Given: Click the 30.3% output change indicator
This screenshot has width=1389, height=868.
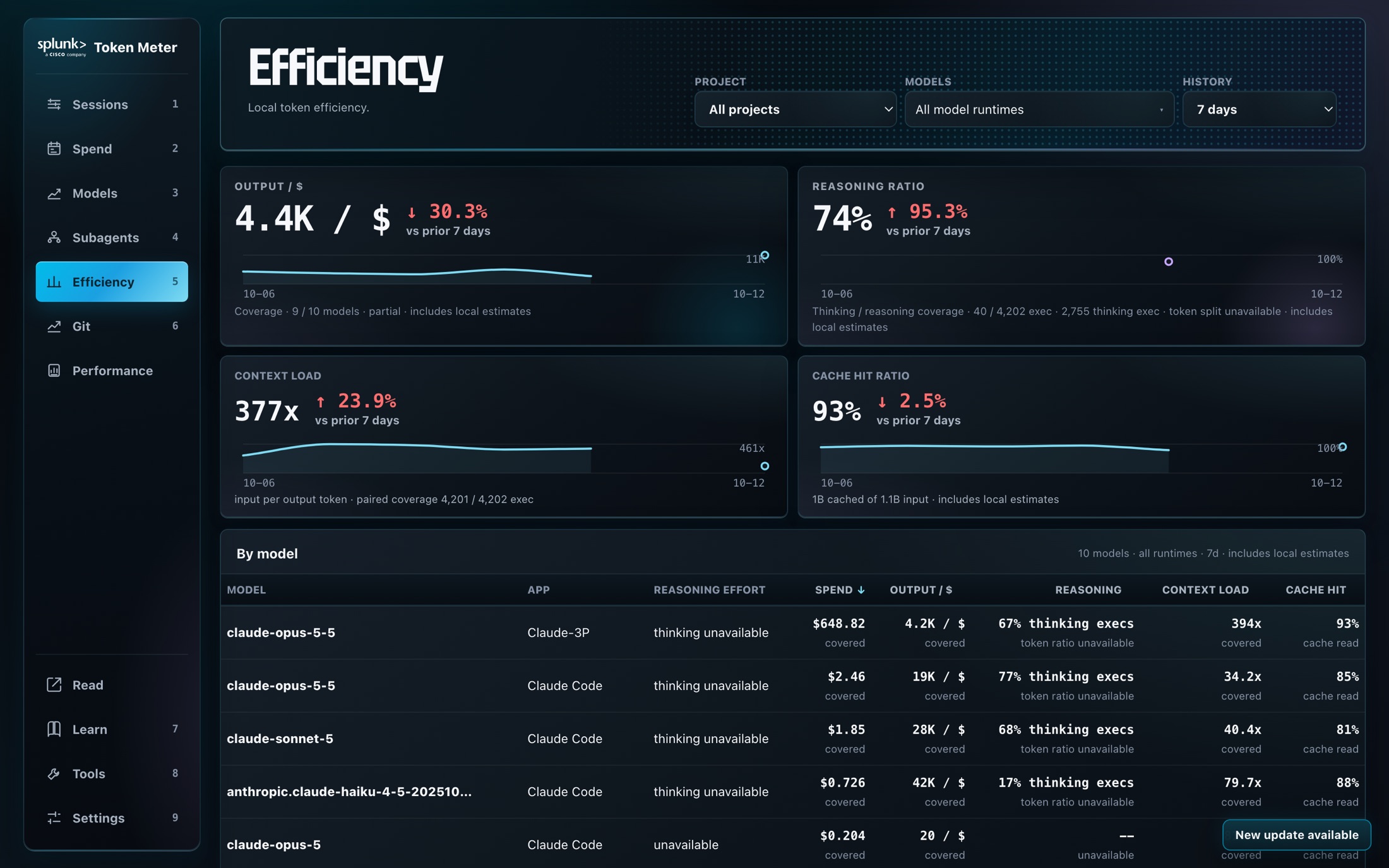Looking at the screenshot, I should coord(448,211).
